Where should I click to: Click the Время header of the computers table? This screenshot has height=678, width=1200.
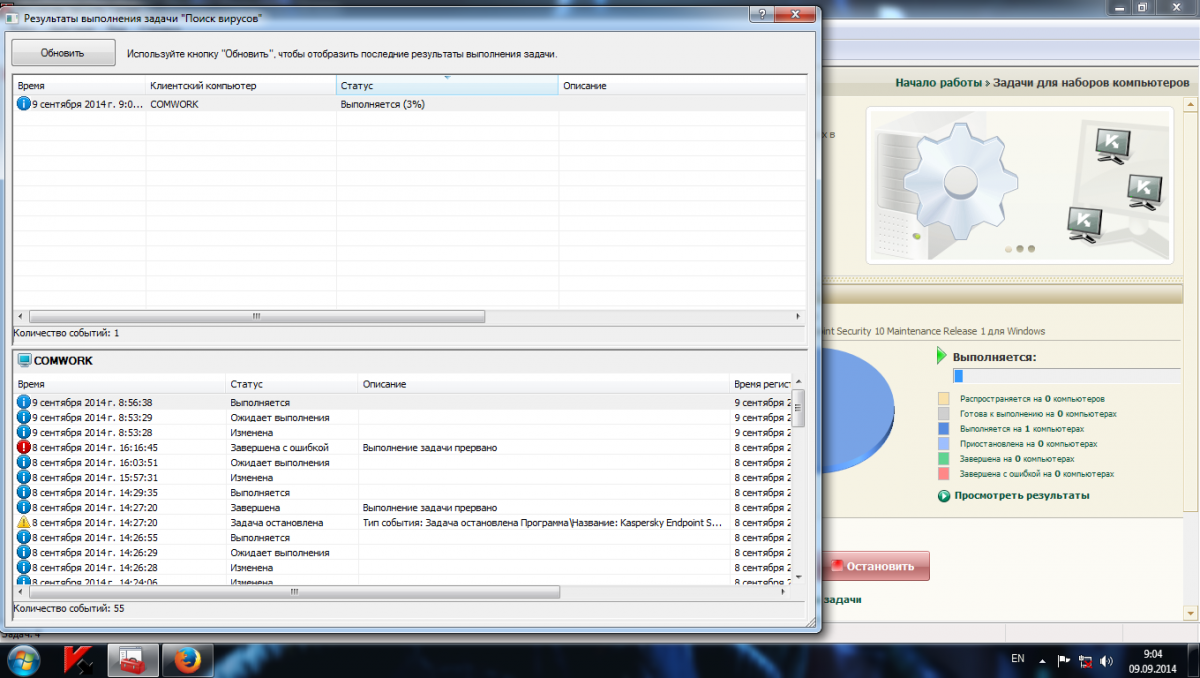[79, 86]
